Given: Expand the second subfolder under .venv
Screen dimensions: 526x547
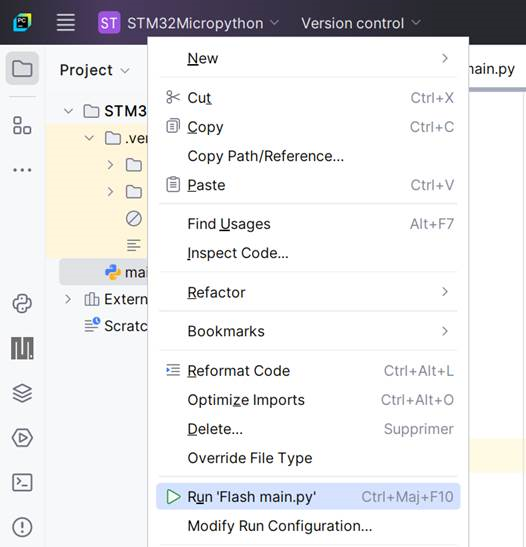Looking at the screenshot, I should [110, 192].
